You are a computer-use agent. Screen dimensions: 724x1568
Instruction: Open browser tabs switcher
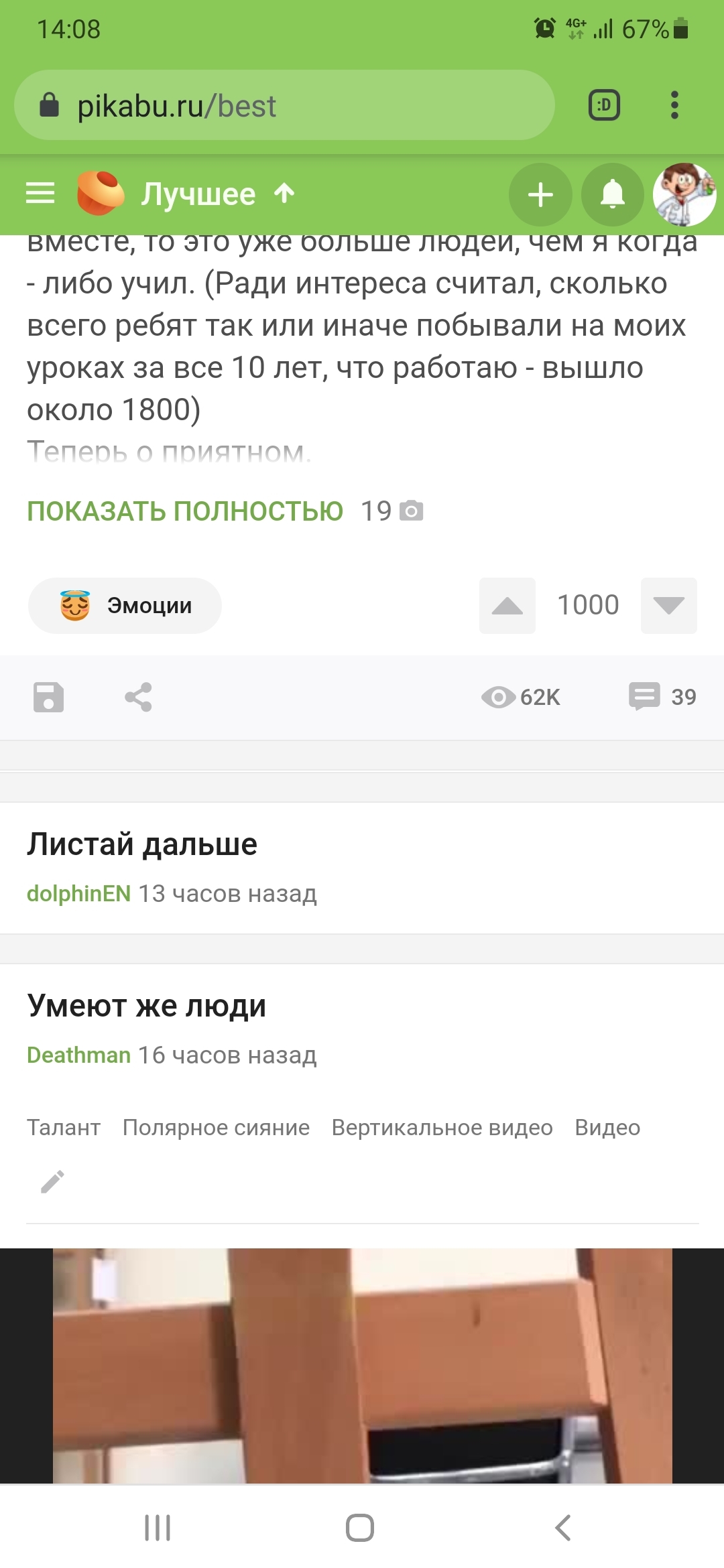click(604, 105)
